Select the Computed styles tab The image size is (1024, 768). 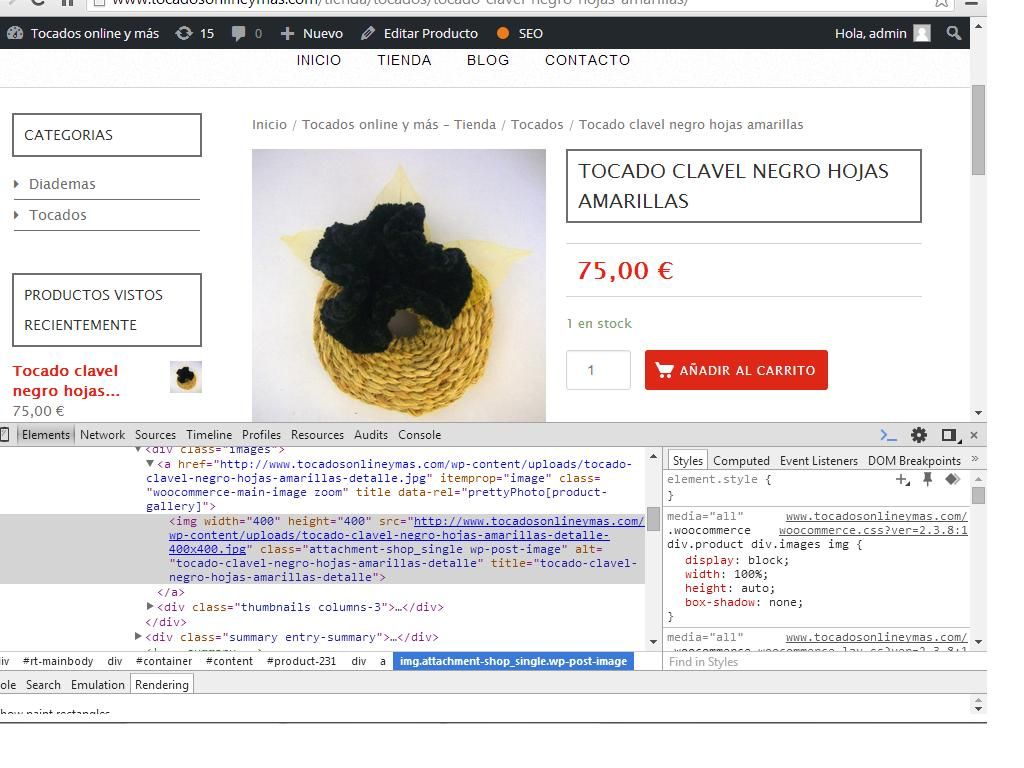pos(741,461)
